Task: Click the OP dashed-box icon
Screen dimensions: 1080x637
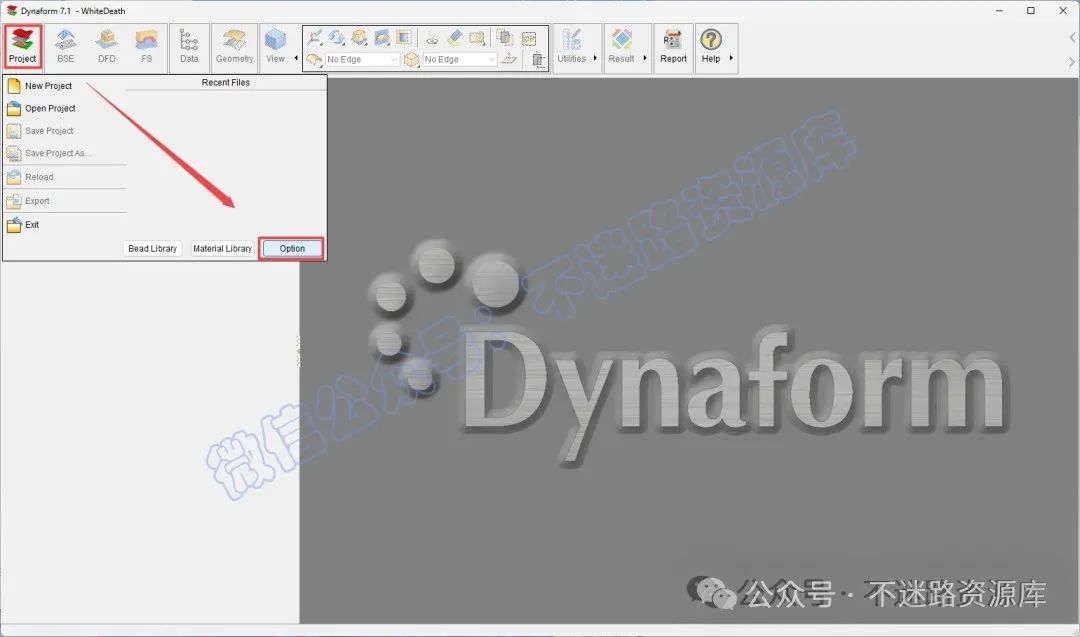Action: click(x=529, y=39)
